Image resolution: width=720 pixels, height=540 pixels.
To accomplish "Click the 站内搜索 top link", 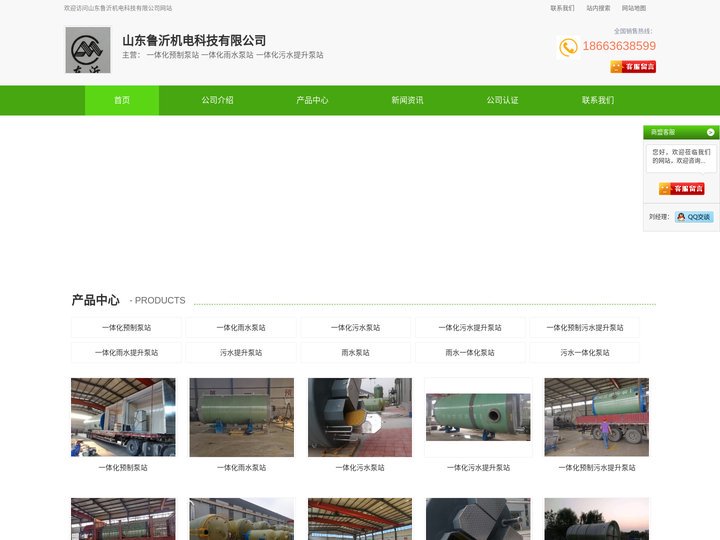I will 598,8.
